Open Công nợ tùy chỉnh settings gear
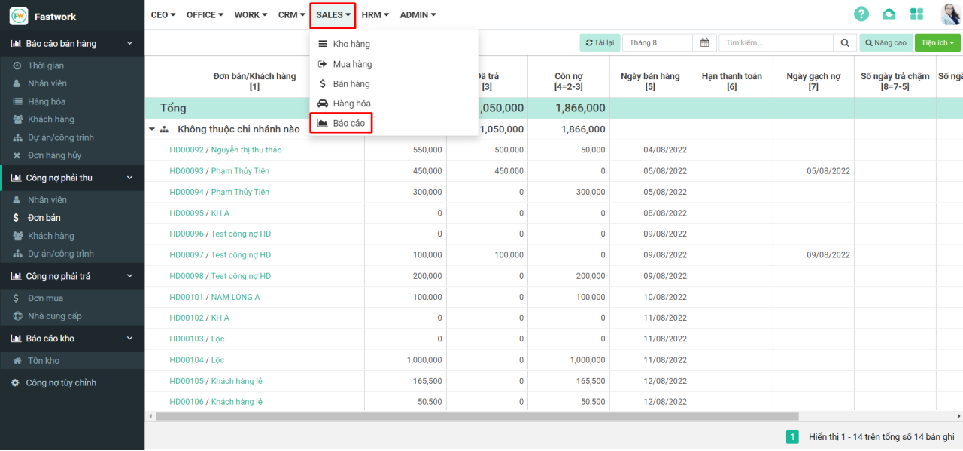Image resolution: width=963 pixels, height=451 pixels. (x=15, y=382)
